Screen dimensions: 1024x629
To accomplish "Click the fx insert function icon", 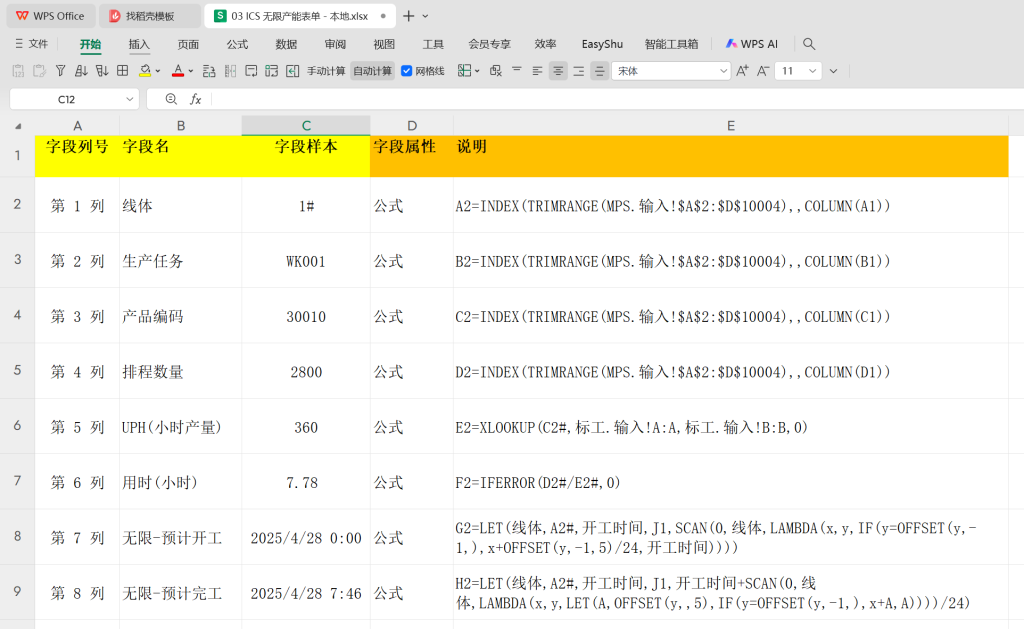I will tap(195, 99).
